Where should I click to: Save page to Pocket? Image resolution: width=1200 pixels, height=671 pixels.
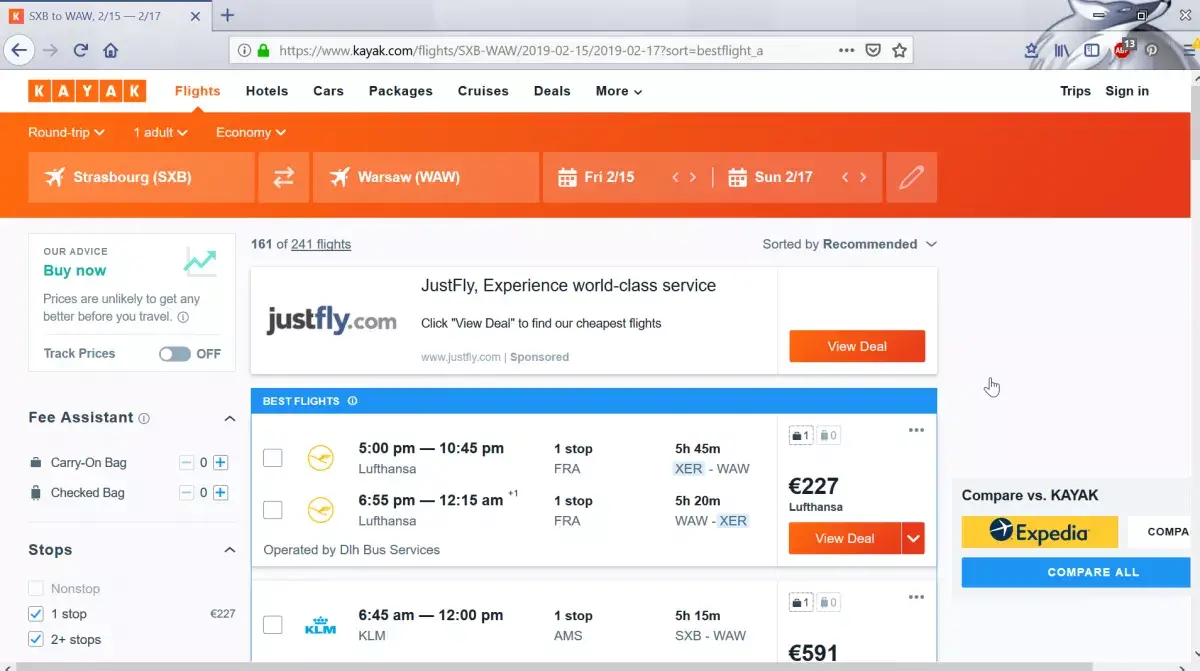(x=873, y=50)
